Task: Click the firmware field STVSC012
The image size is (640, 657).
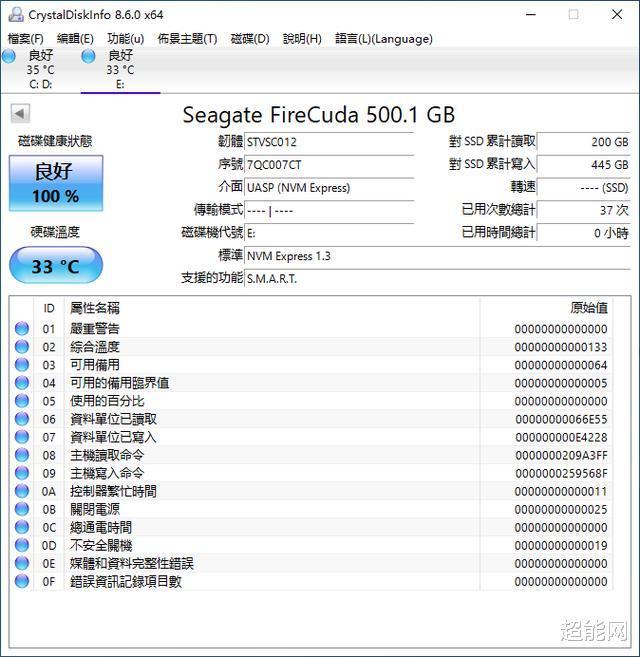Action: click(x=329, y=142)
